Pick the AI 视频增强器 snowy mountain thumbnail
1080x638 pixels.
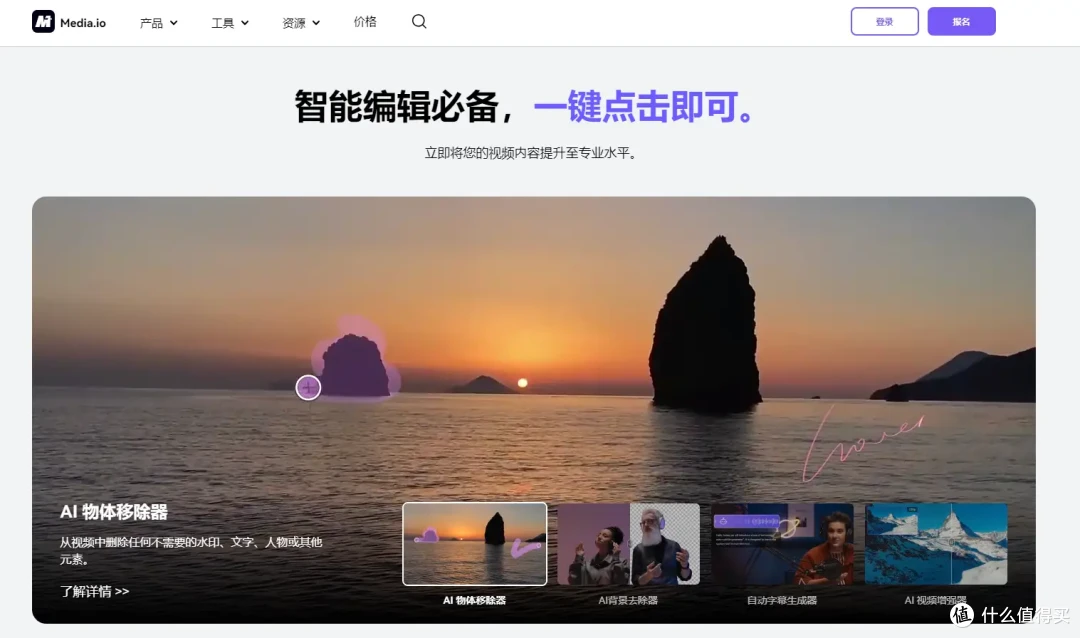click(x=936, y=543)
